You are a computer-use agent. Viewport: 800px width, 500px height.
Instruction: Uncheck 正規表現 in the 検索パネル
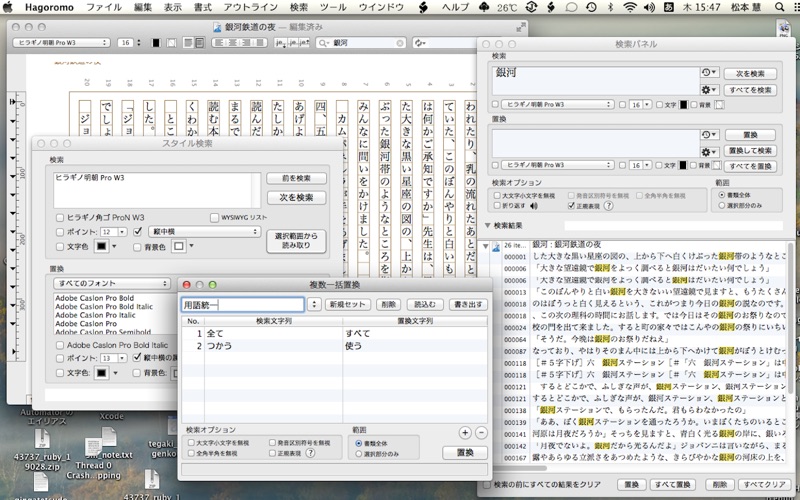(571, 206)
